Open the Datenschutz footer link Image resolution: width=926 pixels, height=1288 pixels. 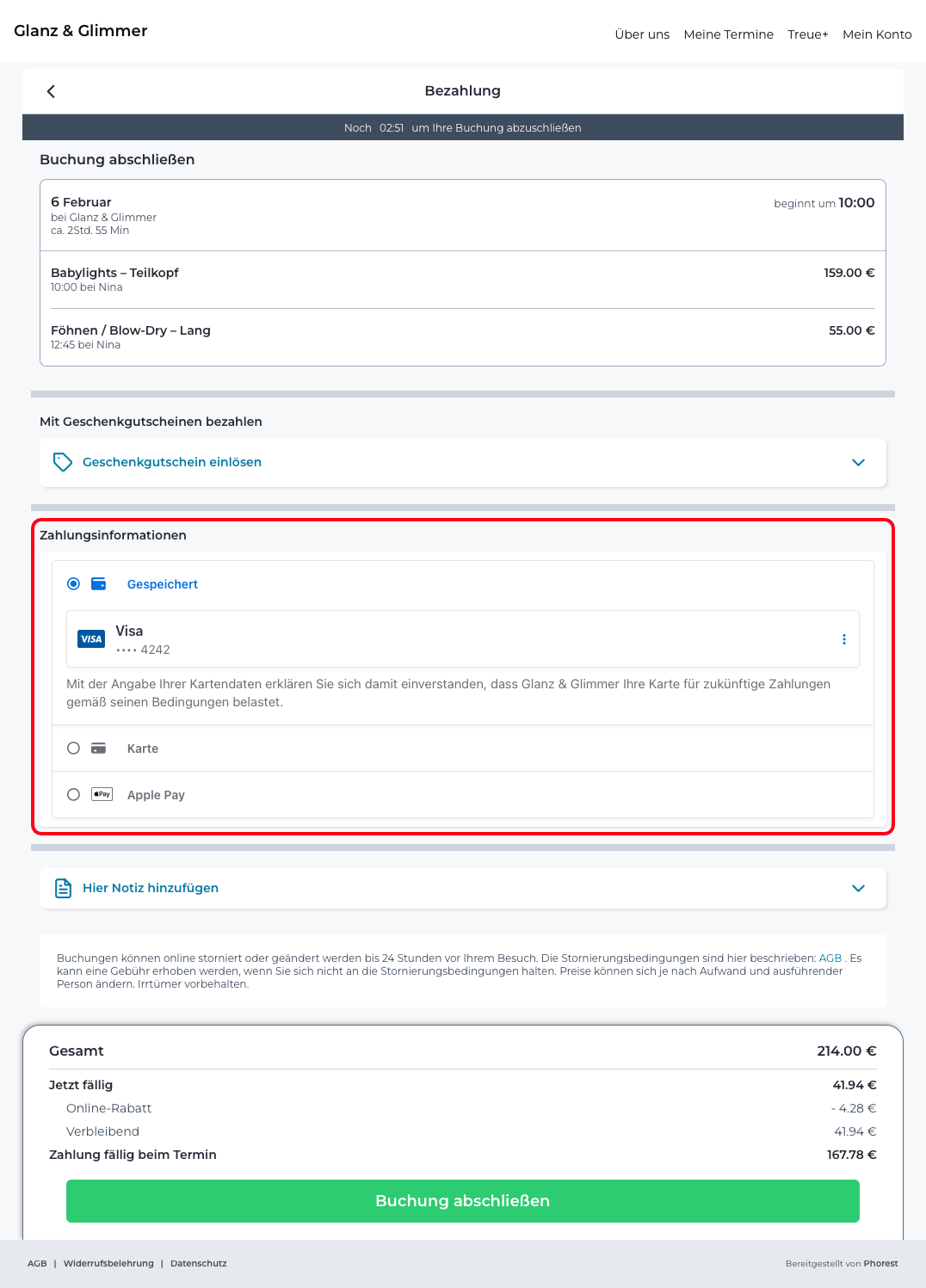tap(199, 1263)
